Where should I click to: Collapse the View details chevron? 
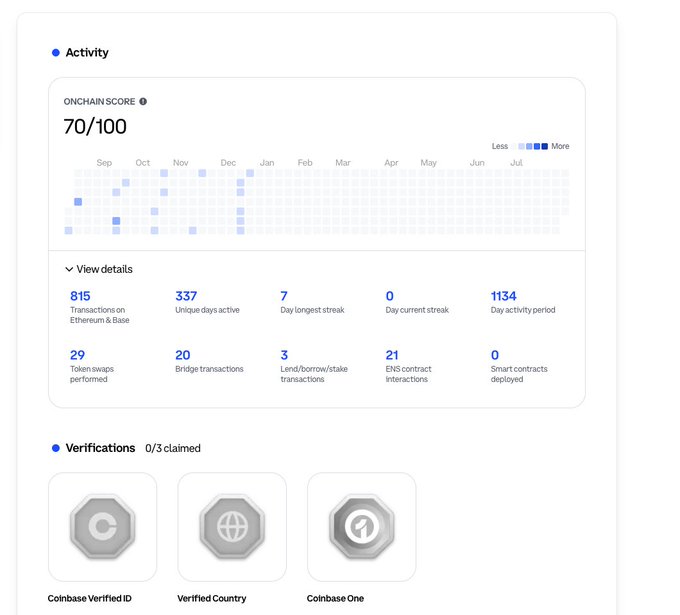[x=69, y=269]
